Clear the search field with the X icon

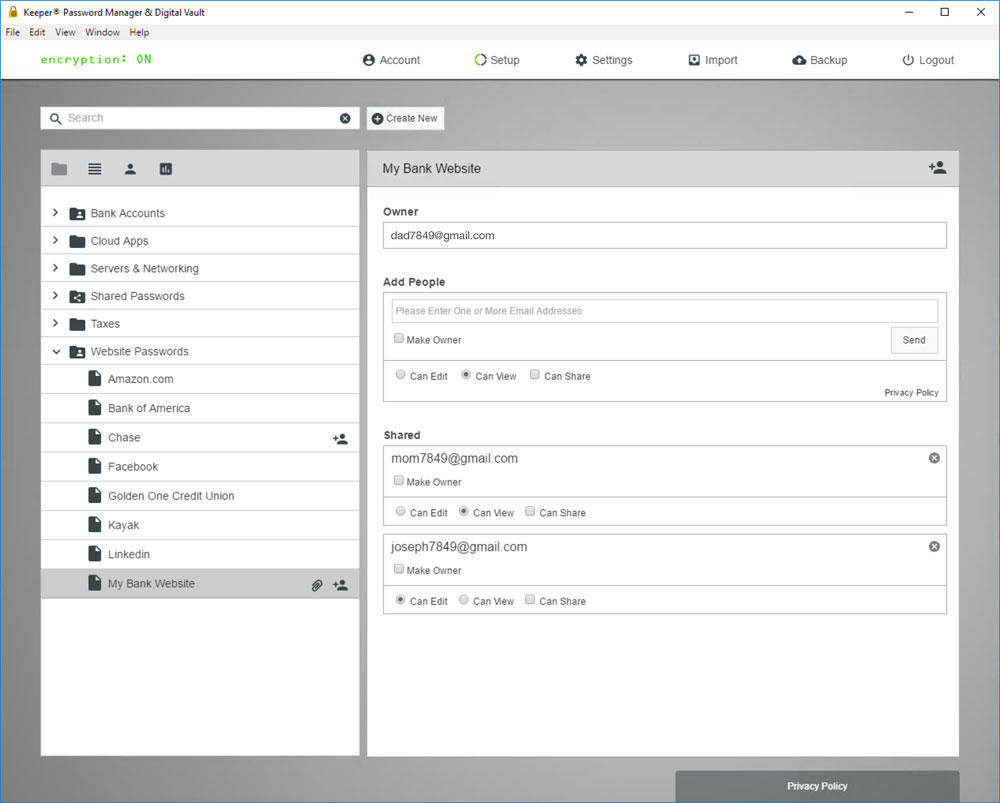coord(345,119)
